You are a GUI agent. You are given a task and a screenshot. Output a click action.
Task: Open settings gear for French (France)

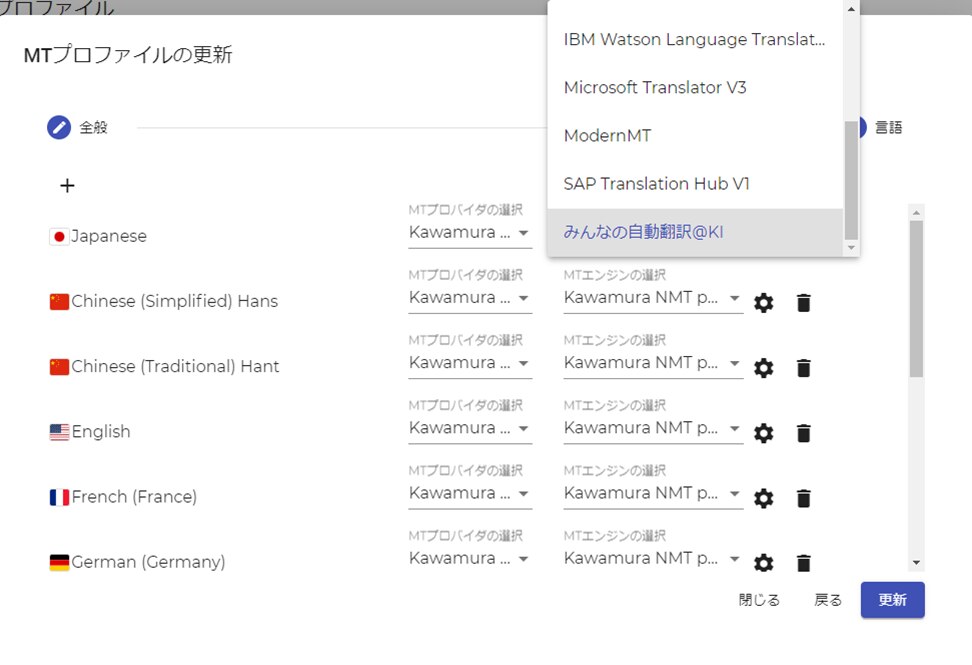coord(764,498)
